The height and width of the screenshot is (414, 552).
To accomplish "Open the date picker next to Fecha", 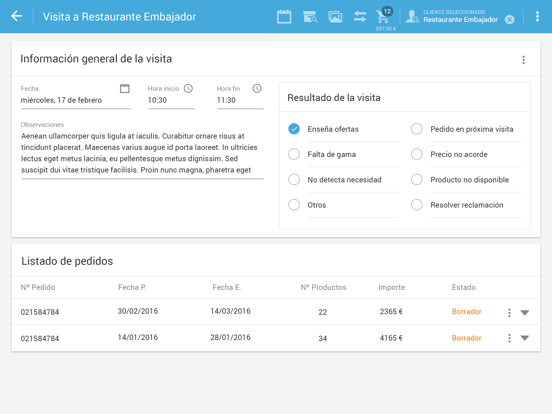I will click(x=125, y=88).
